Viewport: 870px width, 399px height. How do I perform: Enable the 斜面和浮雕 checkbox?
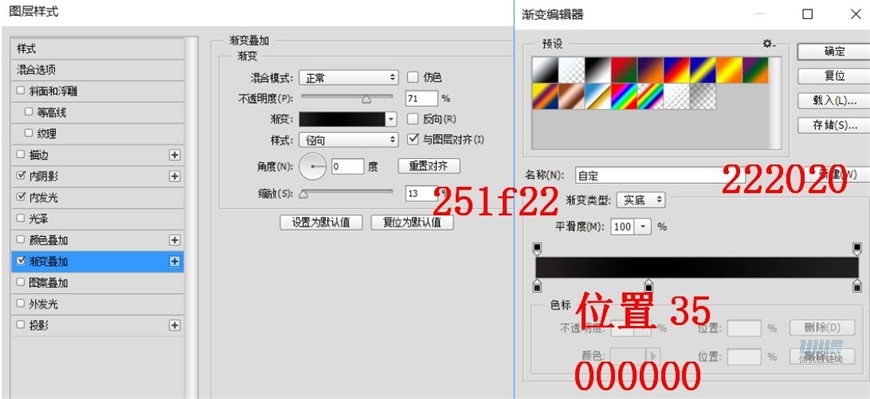click(21, 91)
